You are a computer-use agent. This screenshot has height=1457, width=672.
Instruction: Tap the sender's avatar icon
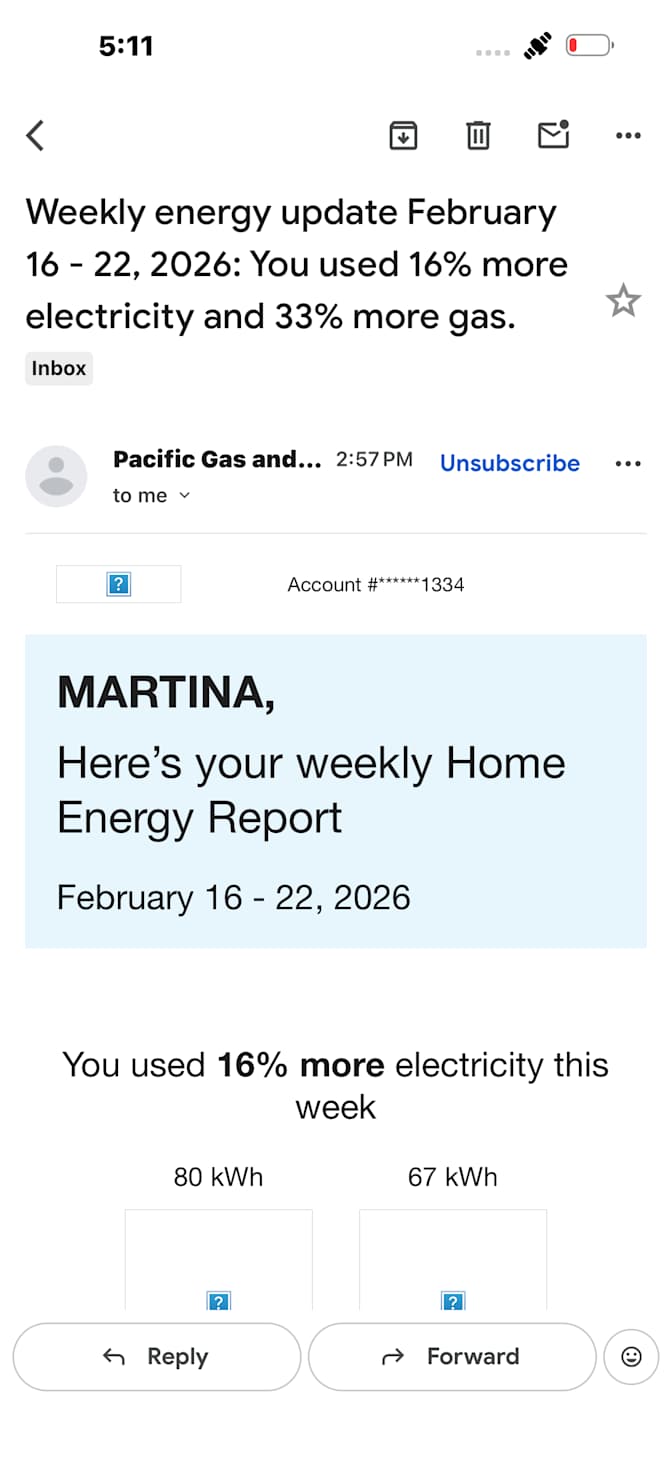(56, 476)
